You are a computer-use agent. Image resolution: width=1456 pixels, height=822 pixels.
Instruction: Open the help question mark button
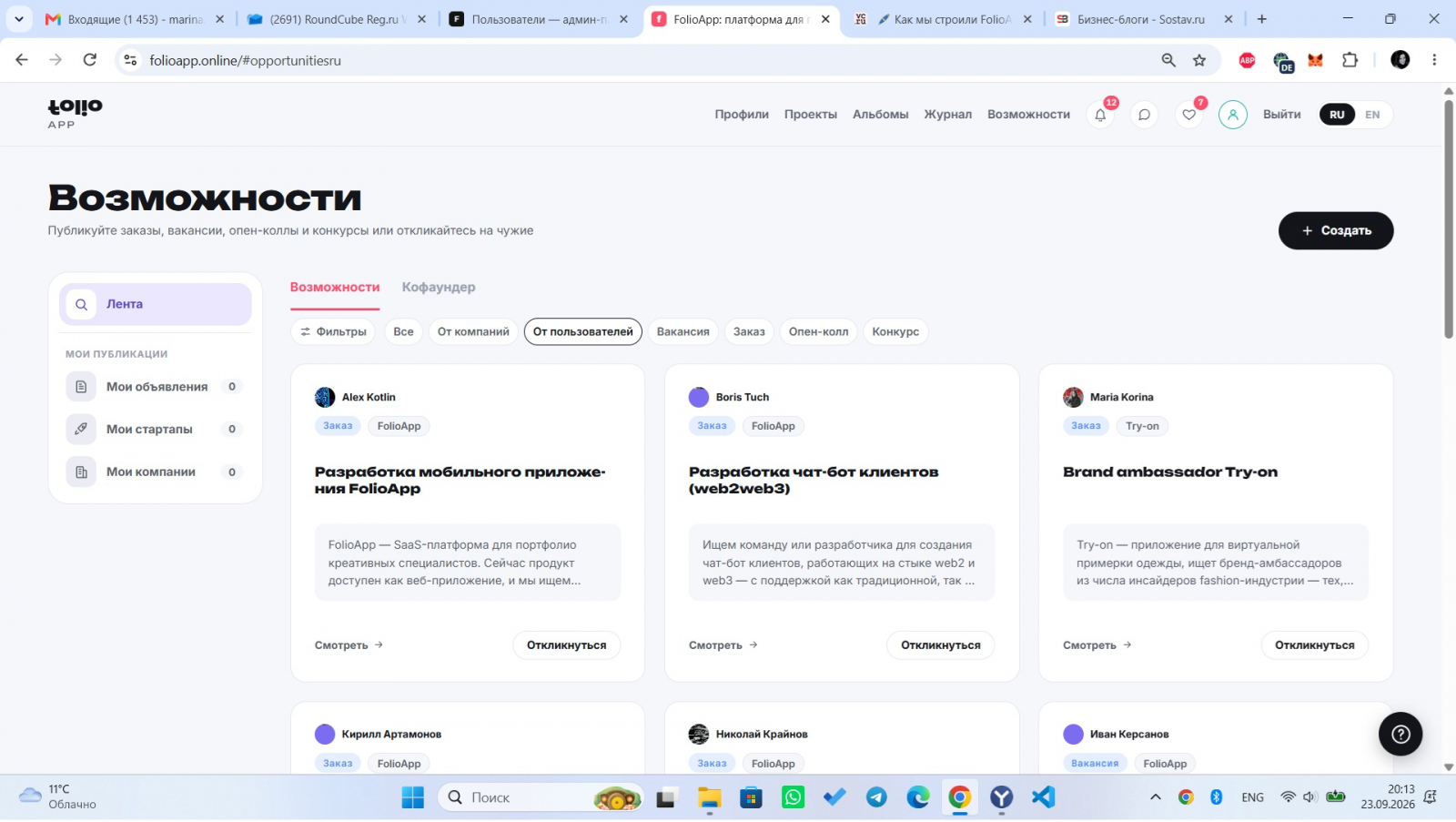[x=1400, y=734]
